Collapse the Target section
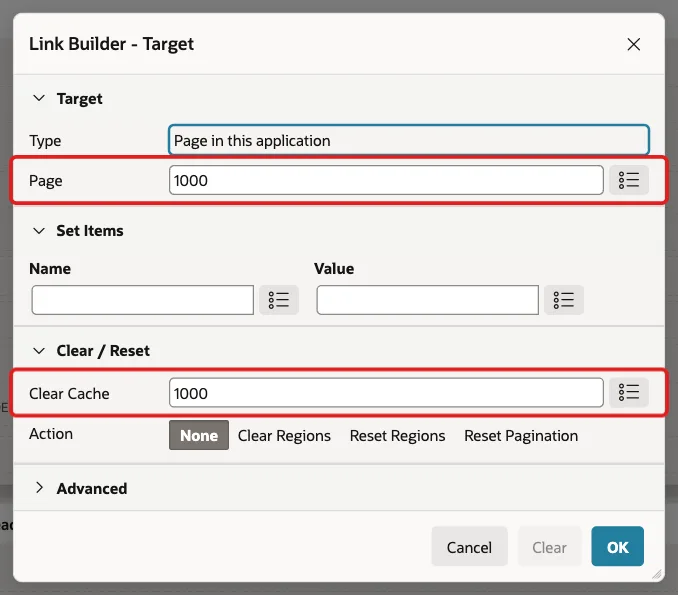The width and height of the screenshot is (678, 595). pos(39,98)
